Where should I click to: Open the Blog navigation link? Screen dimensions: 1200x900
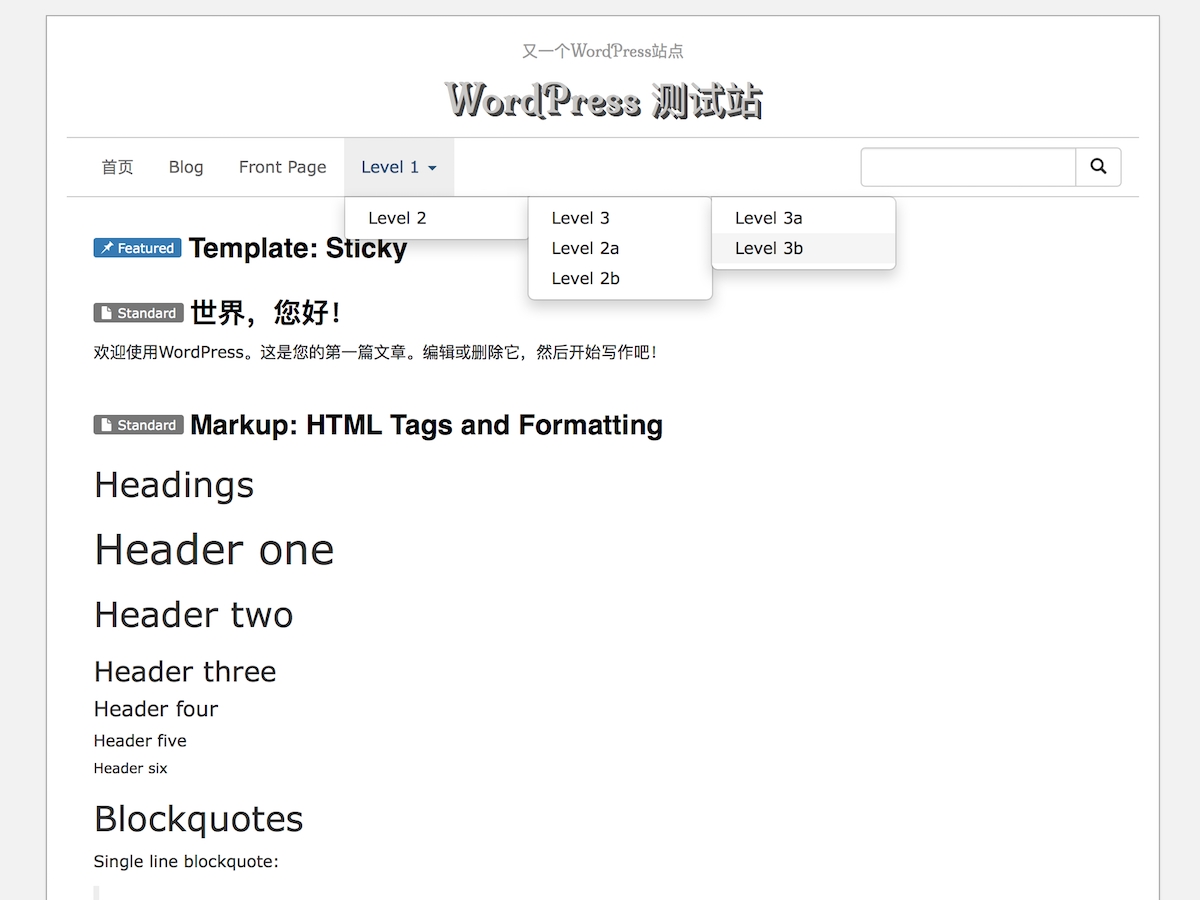tap(186, 167)
